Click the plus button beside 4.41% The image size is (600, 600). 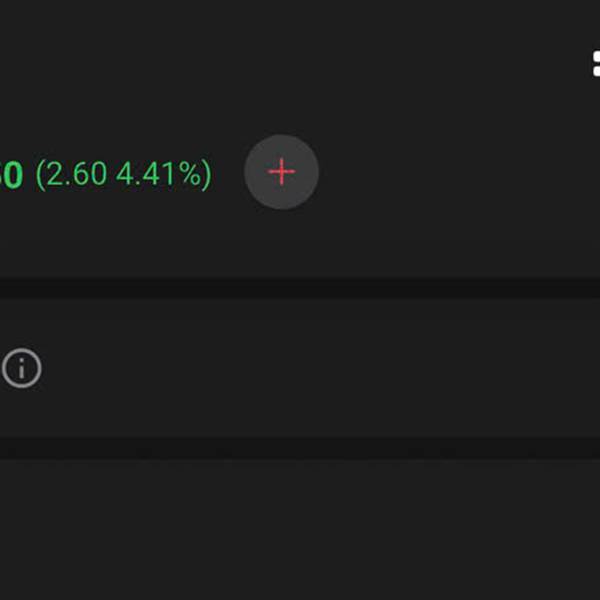click(281, 172)
